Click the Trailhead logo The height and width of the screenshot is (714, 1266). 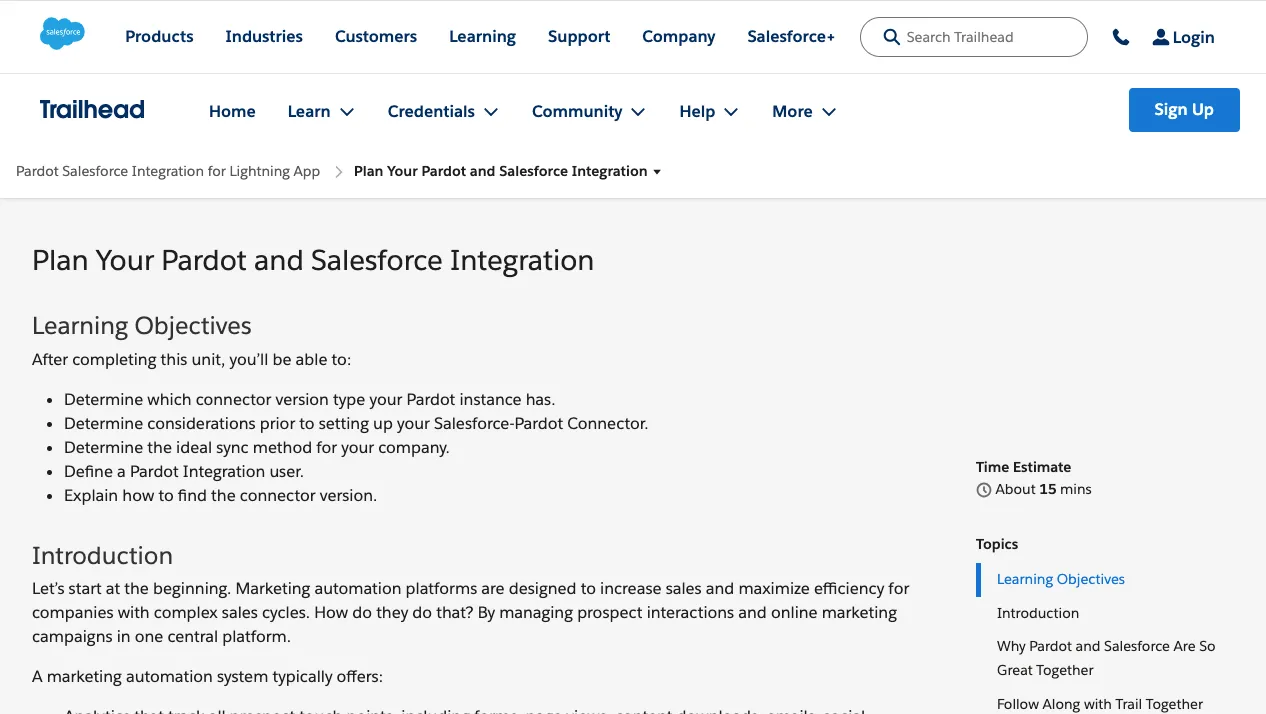click(x=92, y=110)
